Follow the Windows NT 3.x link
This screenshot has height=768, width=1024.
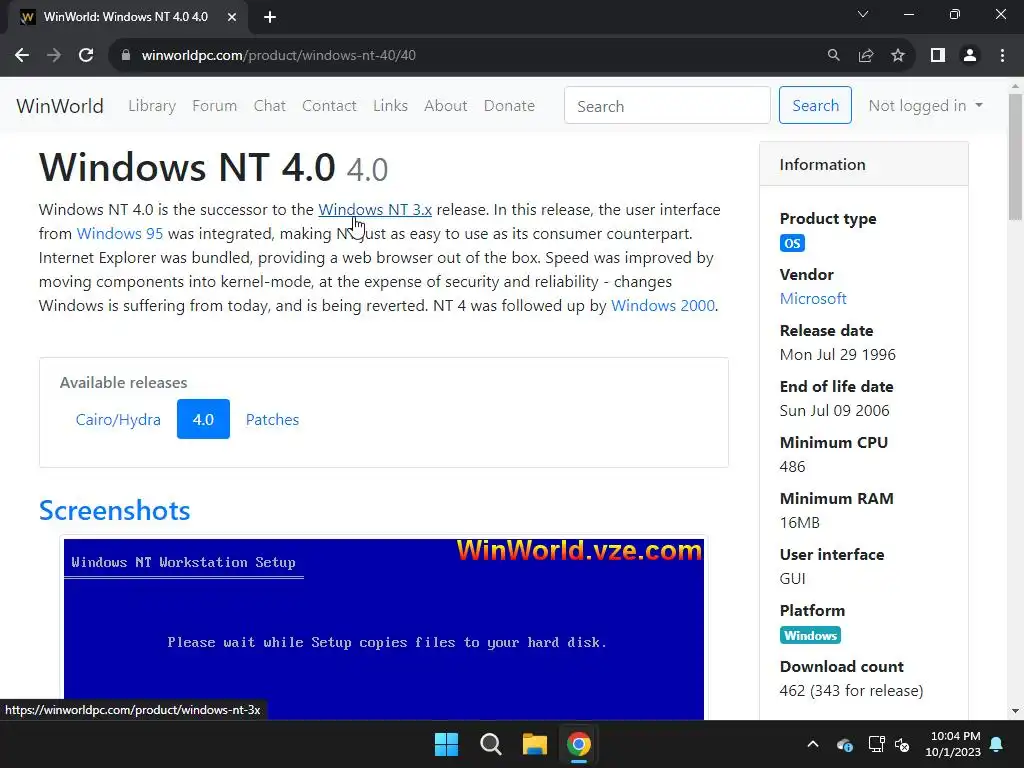point(375,210)
